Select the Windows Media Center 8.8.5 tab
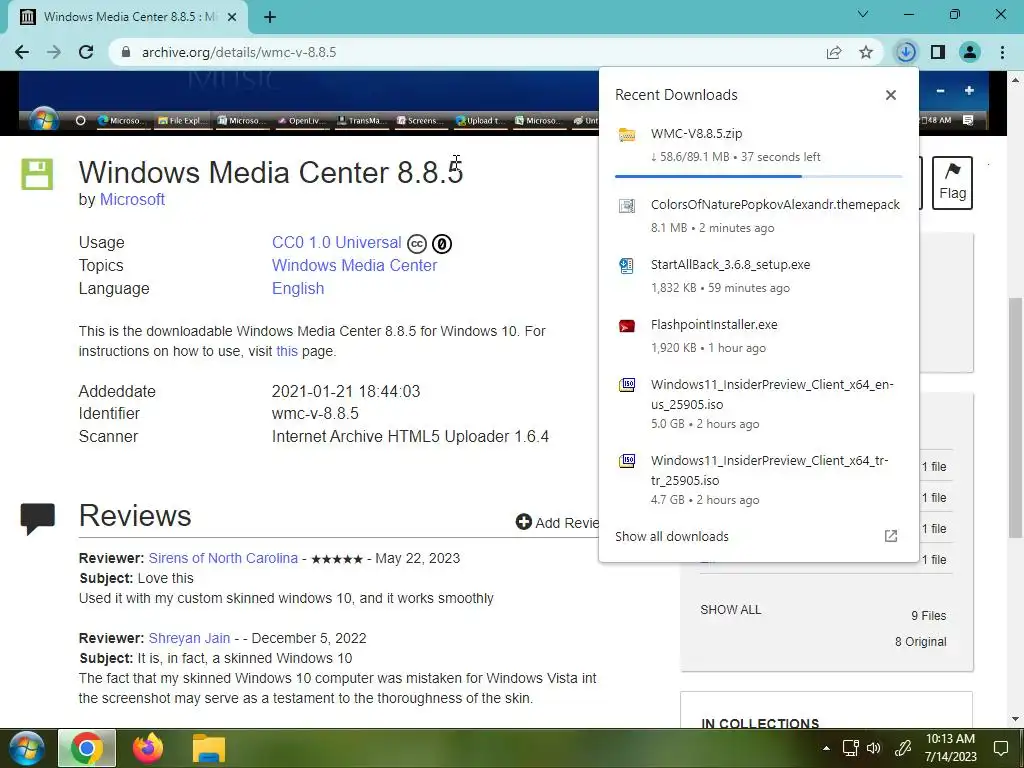 point(127,17)
